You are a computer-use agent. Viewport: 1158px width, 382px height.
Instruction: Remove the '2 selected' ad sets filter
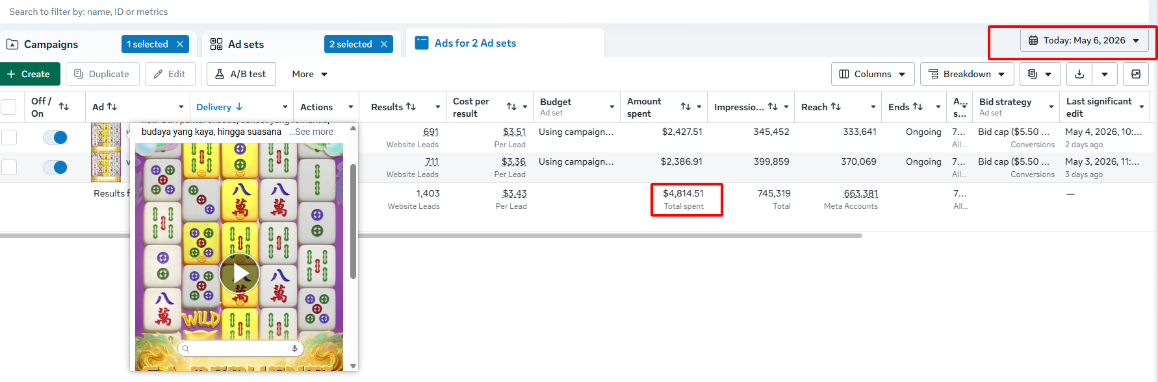coord(384,44)
